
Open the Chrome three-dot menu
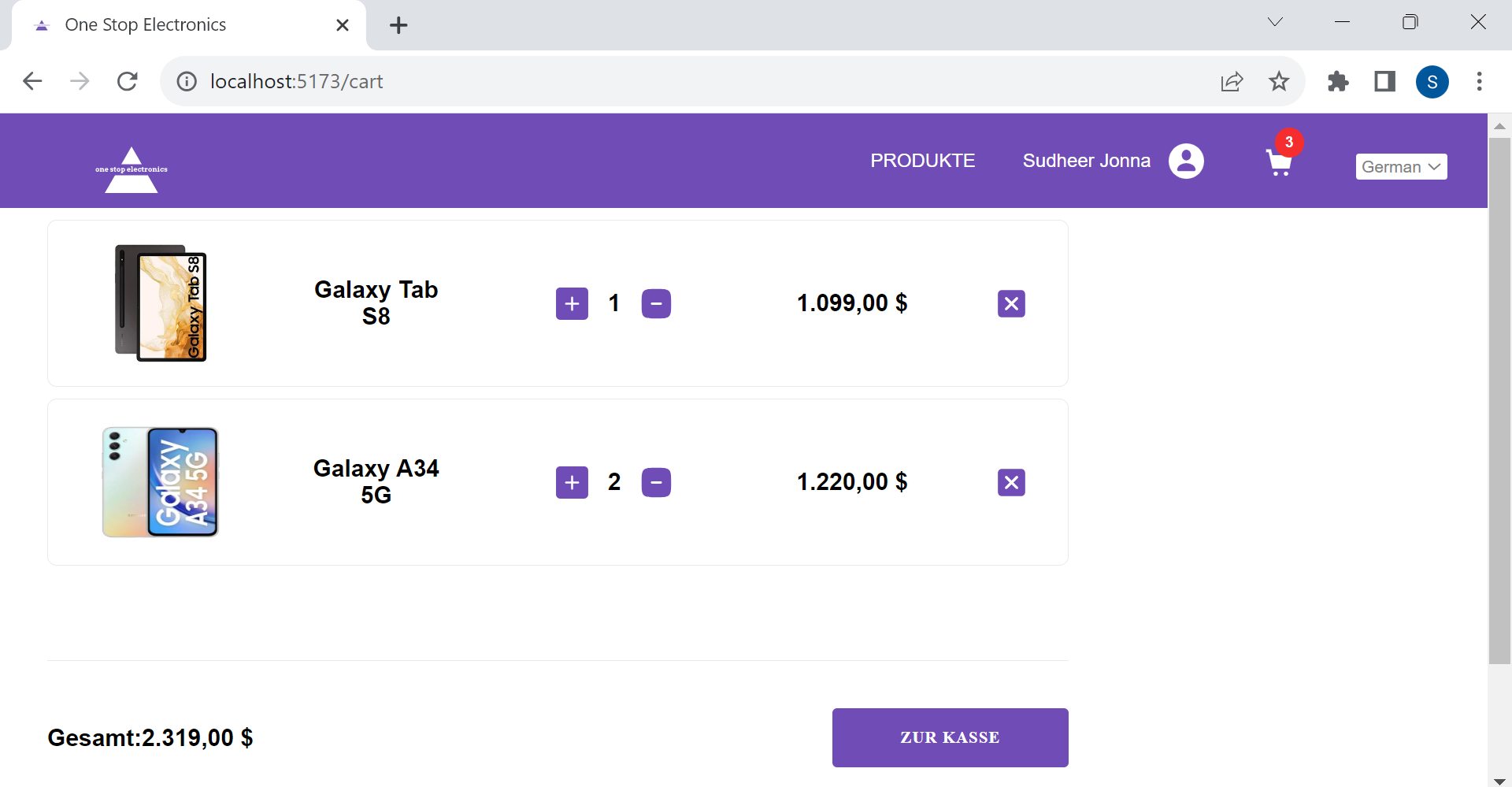tap(1479, 81)
